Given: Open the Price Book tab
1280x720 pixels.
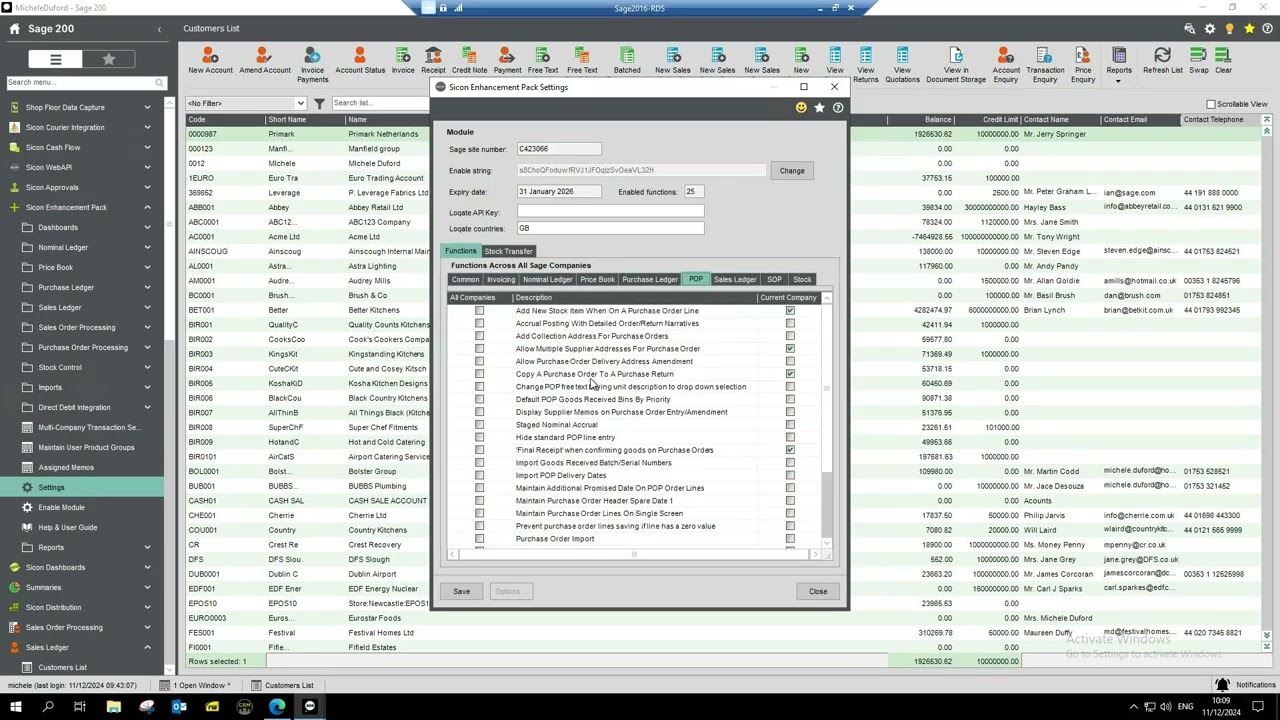Looking at the screenshot, I should (597, 280).
